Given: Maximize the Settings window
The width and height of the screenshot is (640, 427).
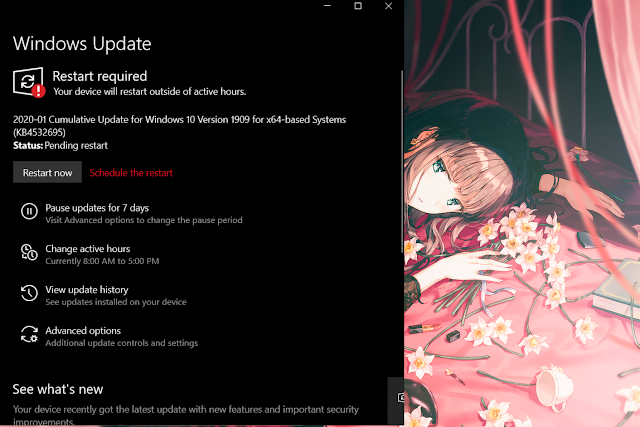Looking at the screenshot, I should pyautogui.click(x=358, y=6).
